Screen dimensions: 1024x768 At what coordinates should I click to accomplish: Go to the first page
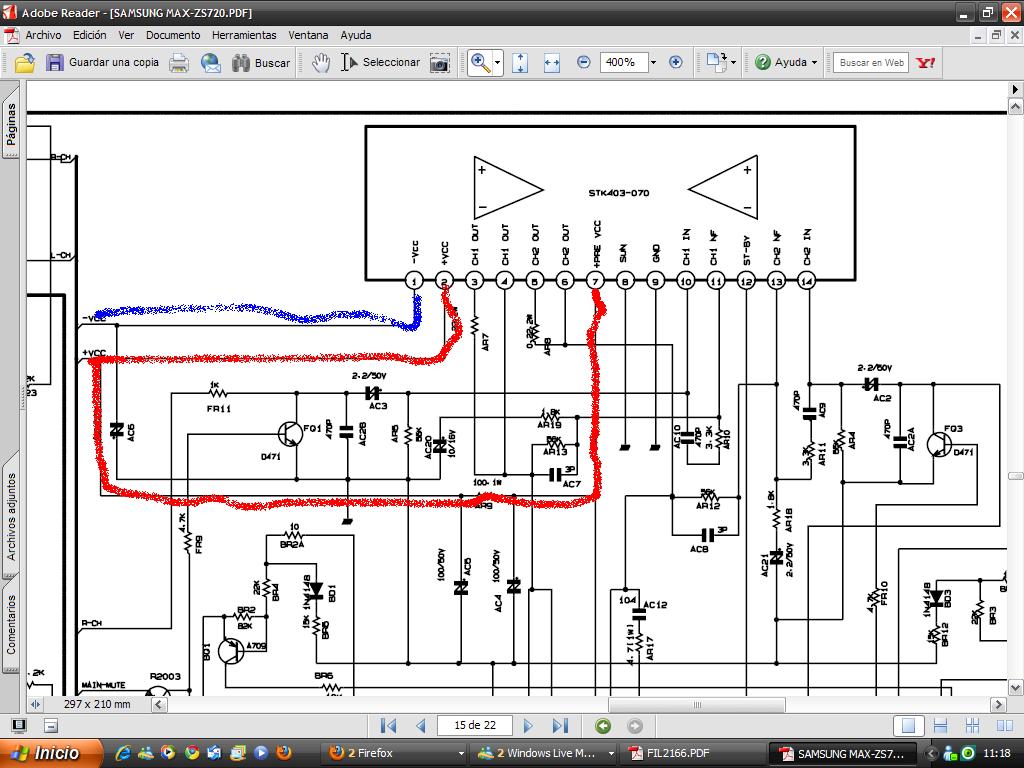coord(389,726)
